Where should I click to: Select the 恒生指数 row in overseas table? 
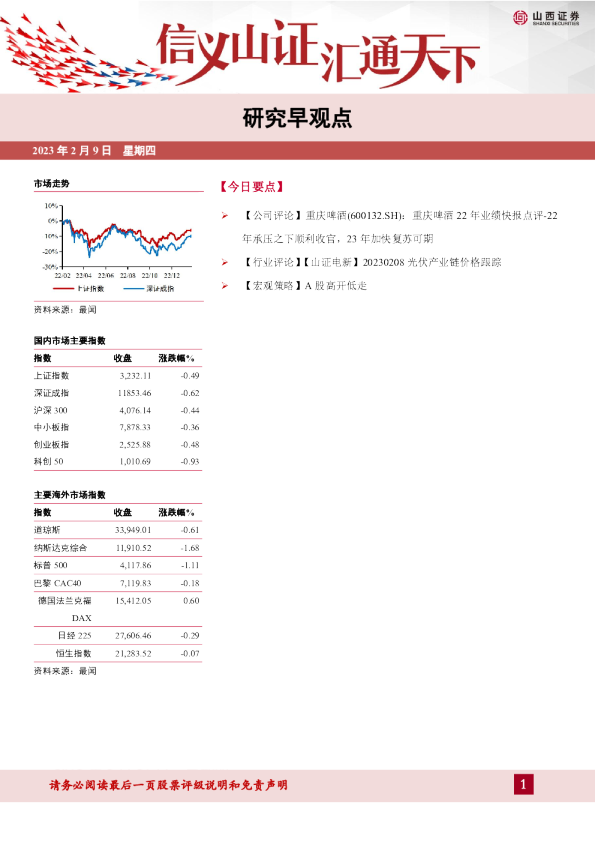(118, 654)
